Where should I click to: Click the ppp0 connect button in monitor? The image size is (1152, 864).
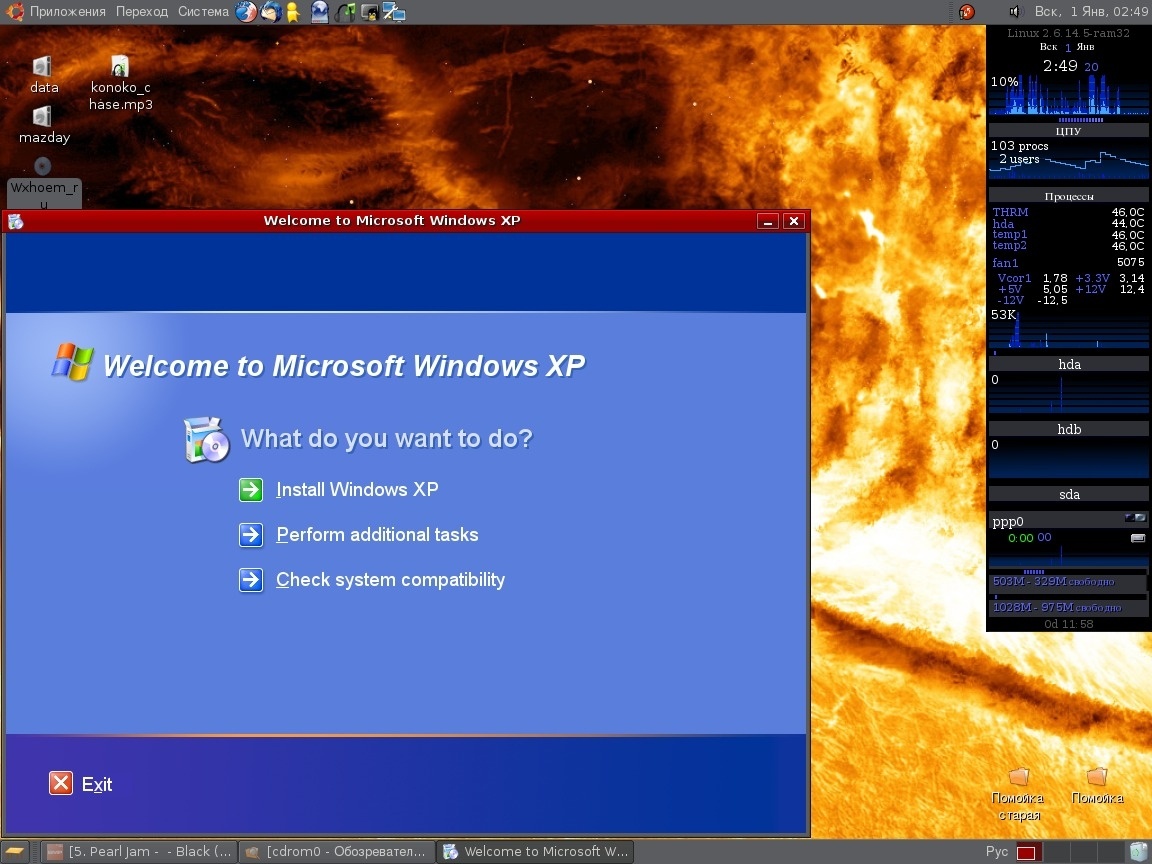coord(1137,538)
